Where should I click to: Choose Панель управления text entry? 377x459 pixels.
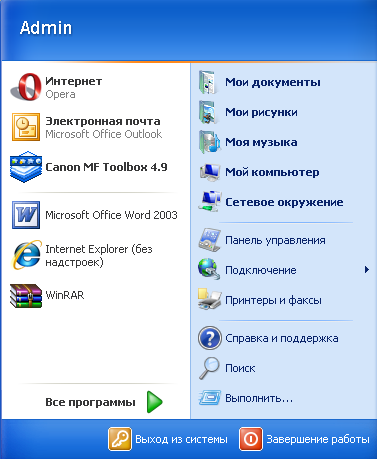275,240
